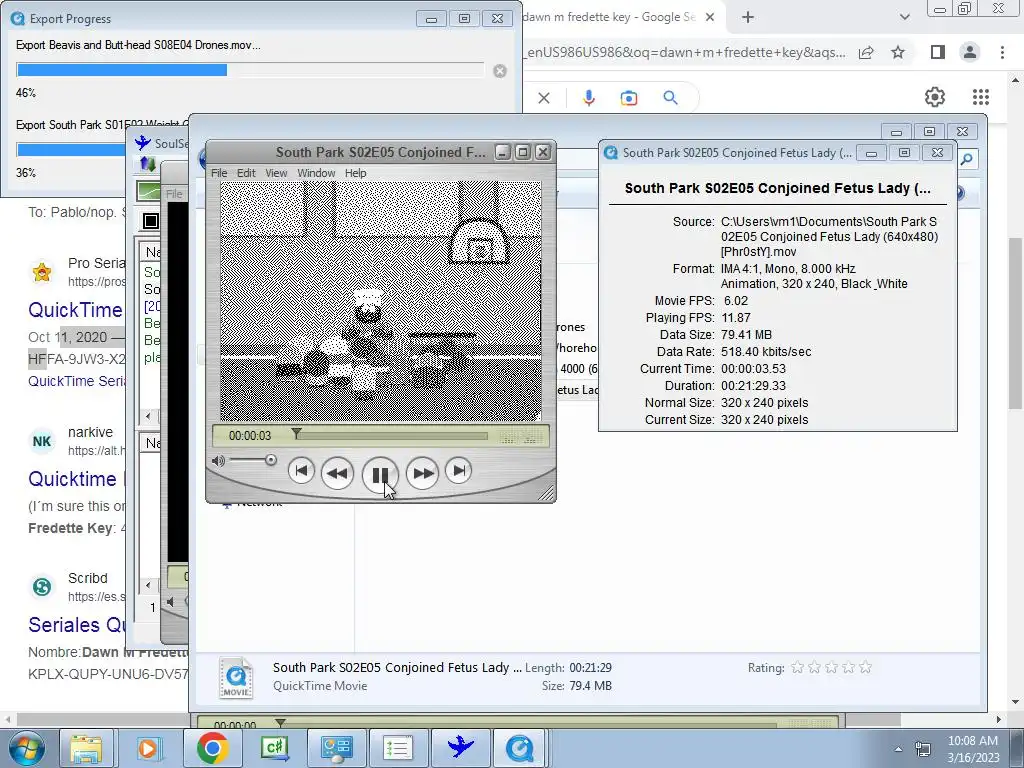
Task: Click the QuickTime player resize grip corner
Action: tap(546, 494)
